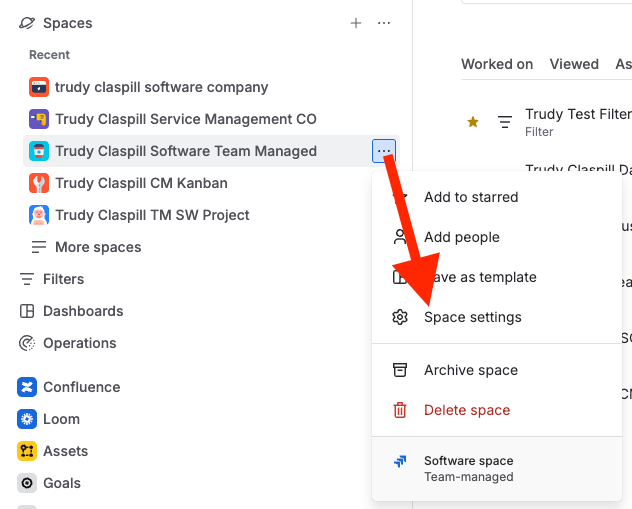The height and width of the screenshot is (509, 632).
Task: Click the Software space Team-managed label
Action: pos(468,477)
